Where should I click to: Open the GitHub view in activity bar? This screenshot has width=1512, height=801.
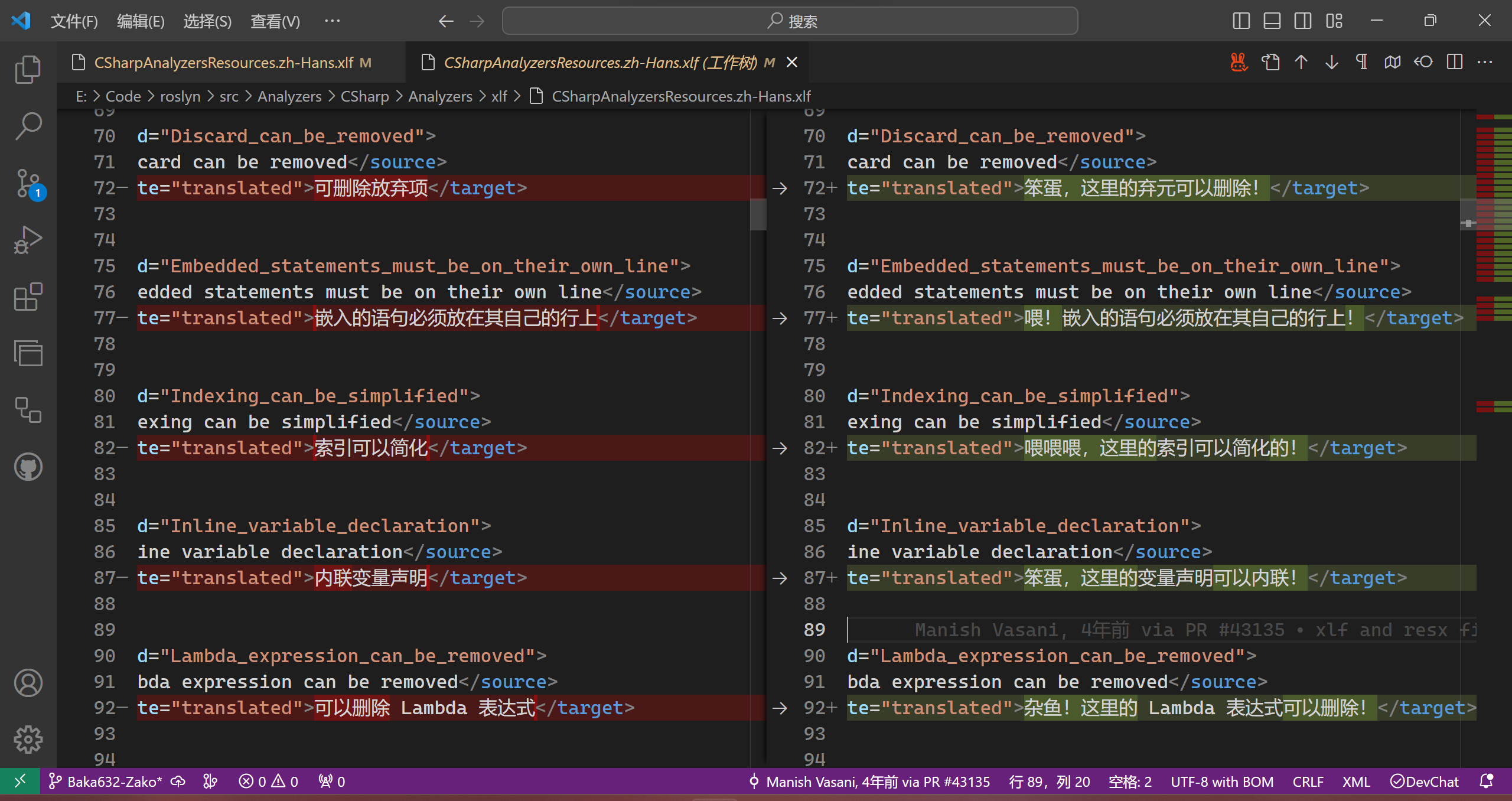28,467
